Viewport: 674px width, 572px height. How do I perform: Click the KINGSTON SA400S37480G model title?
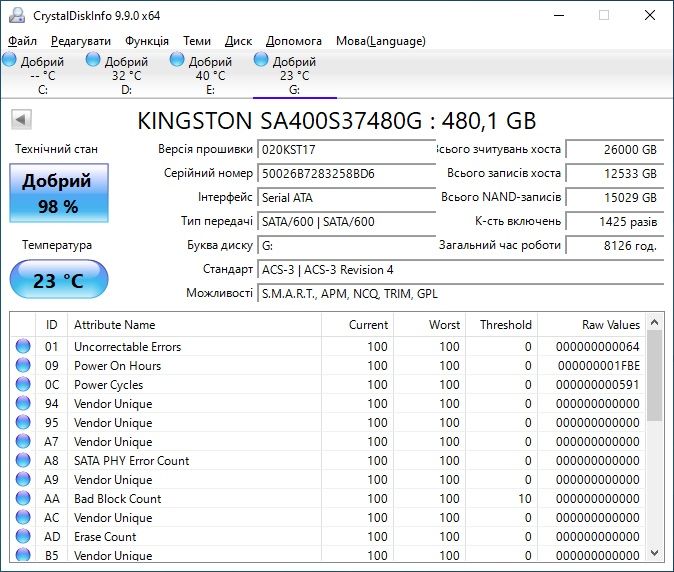tap(337, 121)
